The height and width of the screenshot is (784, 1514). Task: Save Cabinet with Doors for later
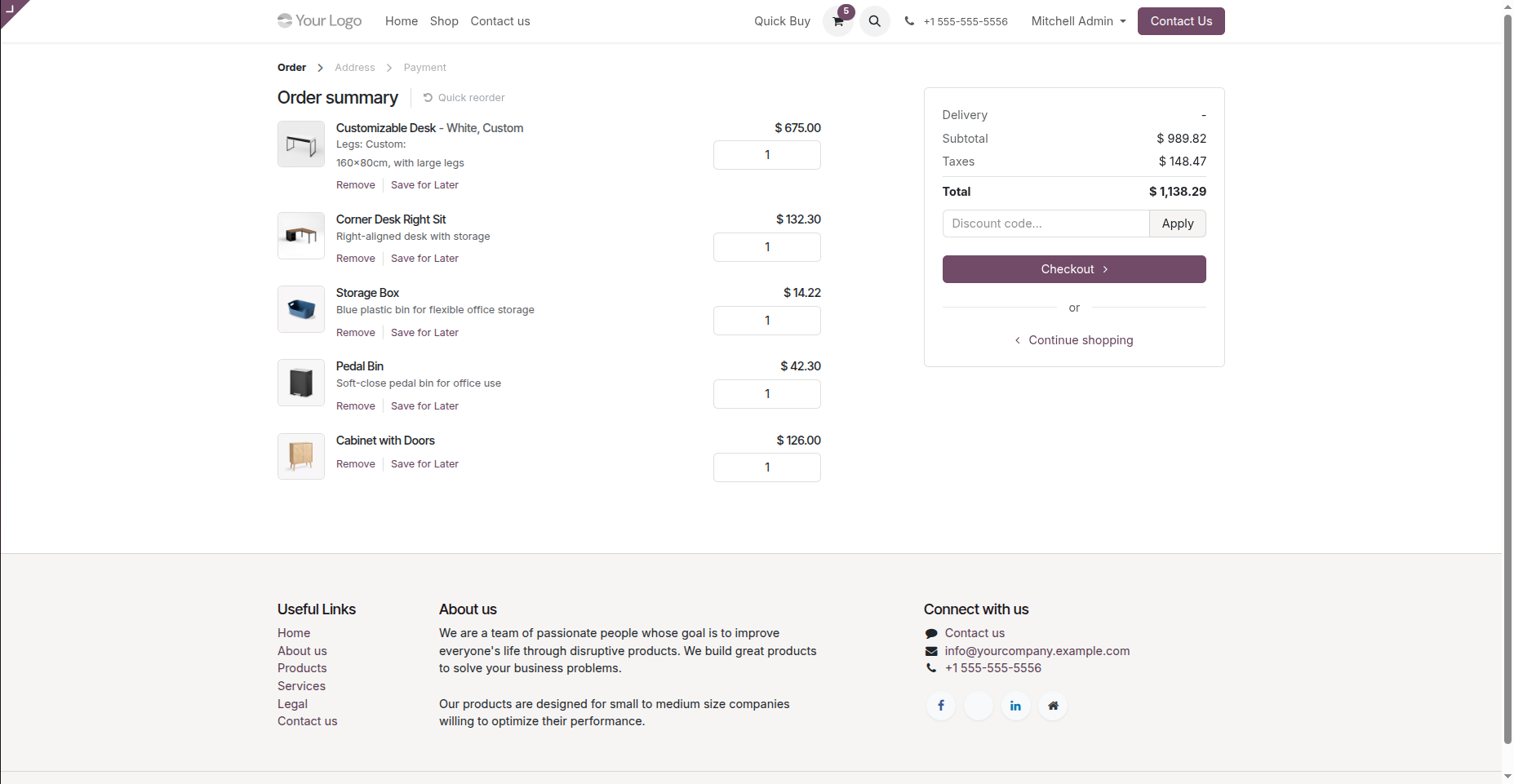click(x=424, y=464)
